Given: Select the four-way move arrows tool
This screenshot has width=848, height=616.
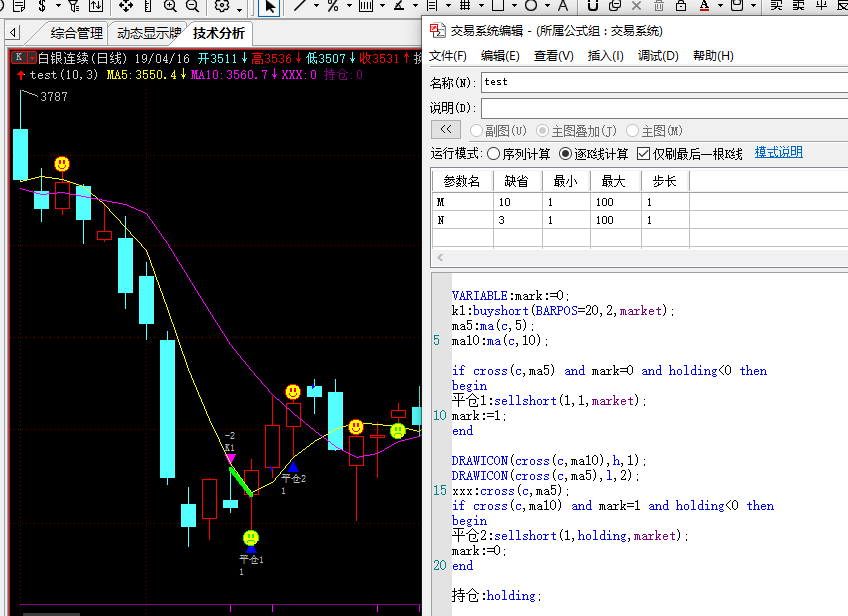Looking at the screenshot, I should (126, 6).
